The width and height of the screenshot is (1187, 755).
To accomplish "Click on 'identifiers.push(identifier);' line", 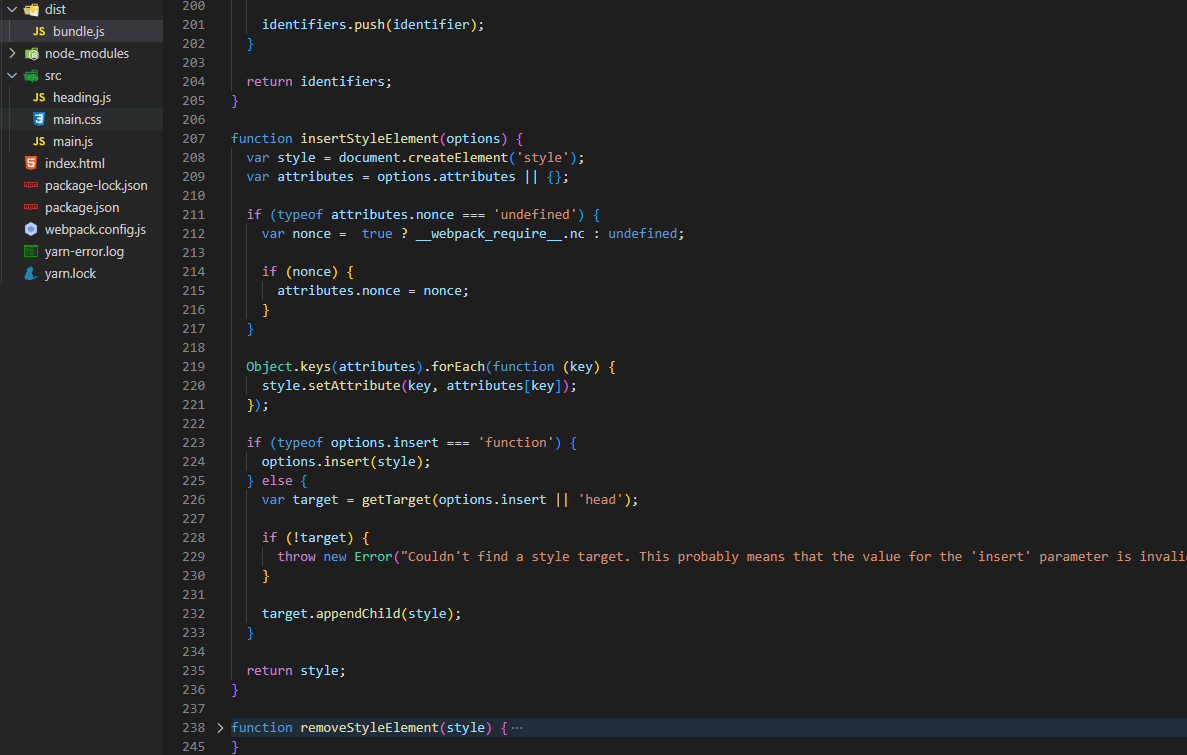I will (373, 25).
